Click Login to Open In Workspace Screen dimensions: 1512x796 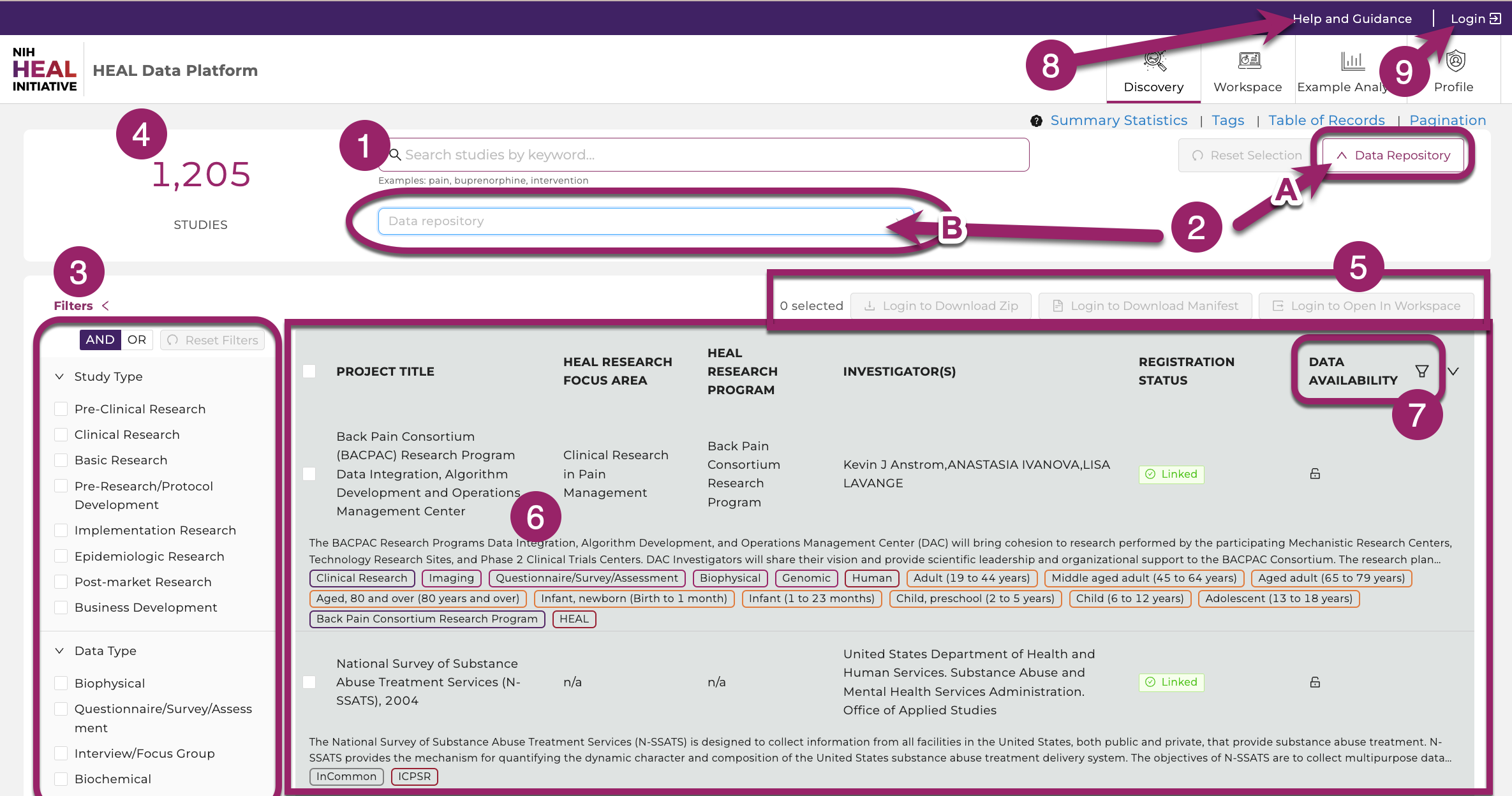click(x=1367, y=306)
